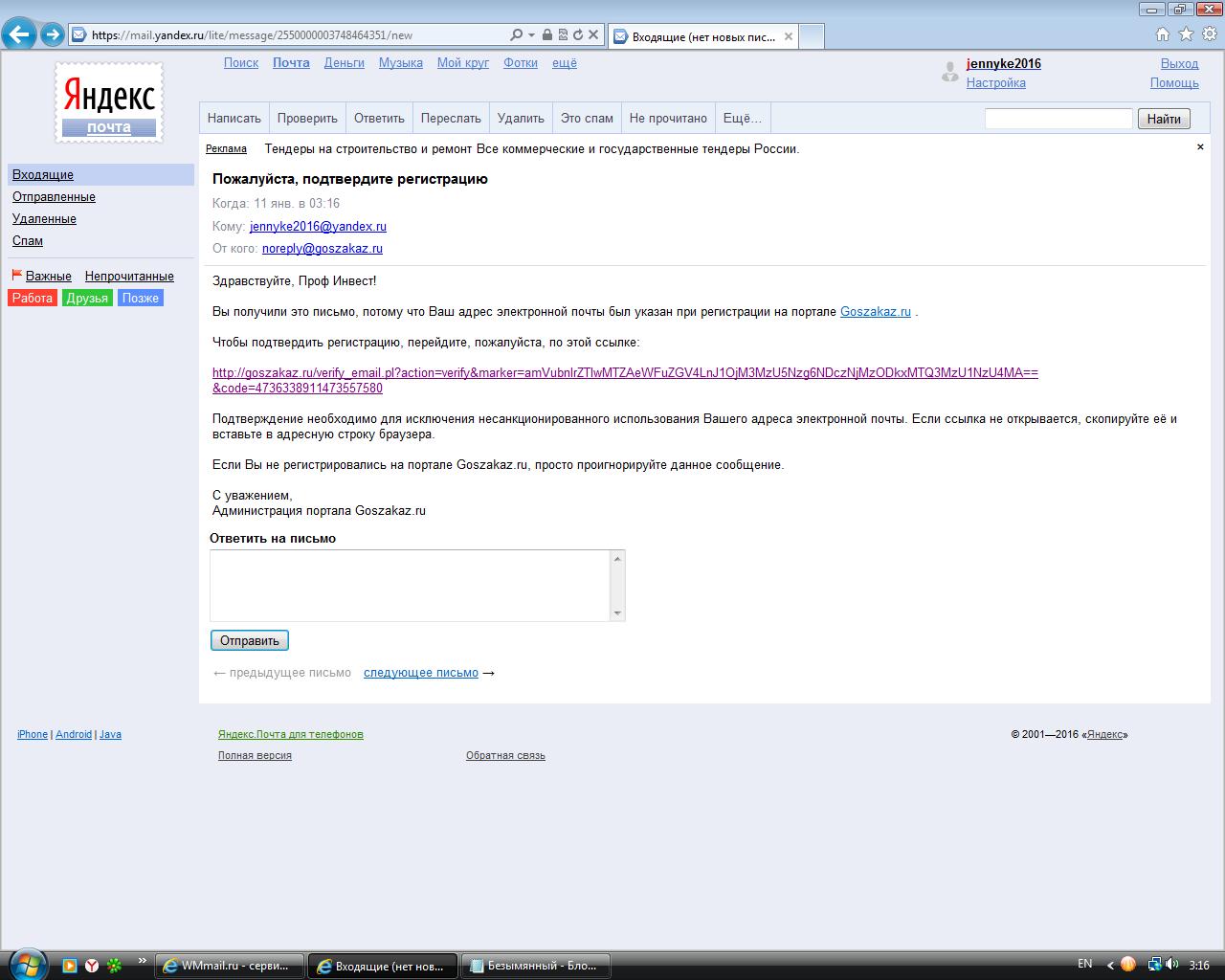Expand more services with ещё
Viewport: 1225px width, 980px height.
[565, 63]
